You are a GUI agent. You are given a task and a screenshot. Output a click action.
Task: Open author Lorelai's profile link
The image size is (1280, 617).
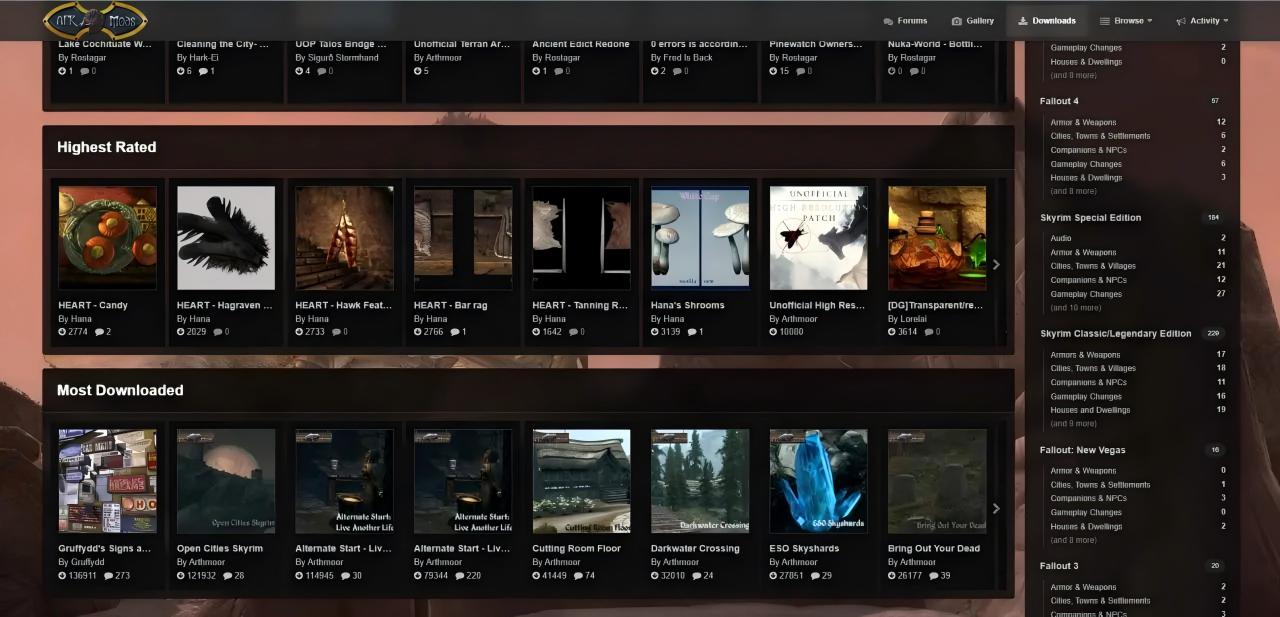pyautogui.click(x=915, y=319)
